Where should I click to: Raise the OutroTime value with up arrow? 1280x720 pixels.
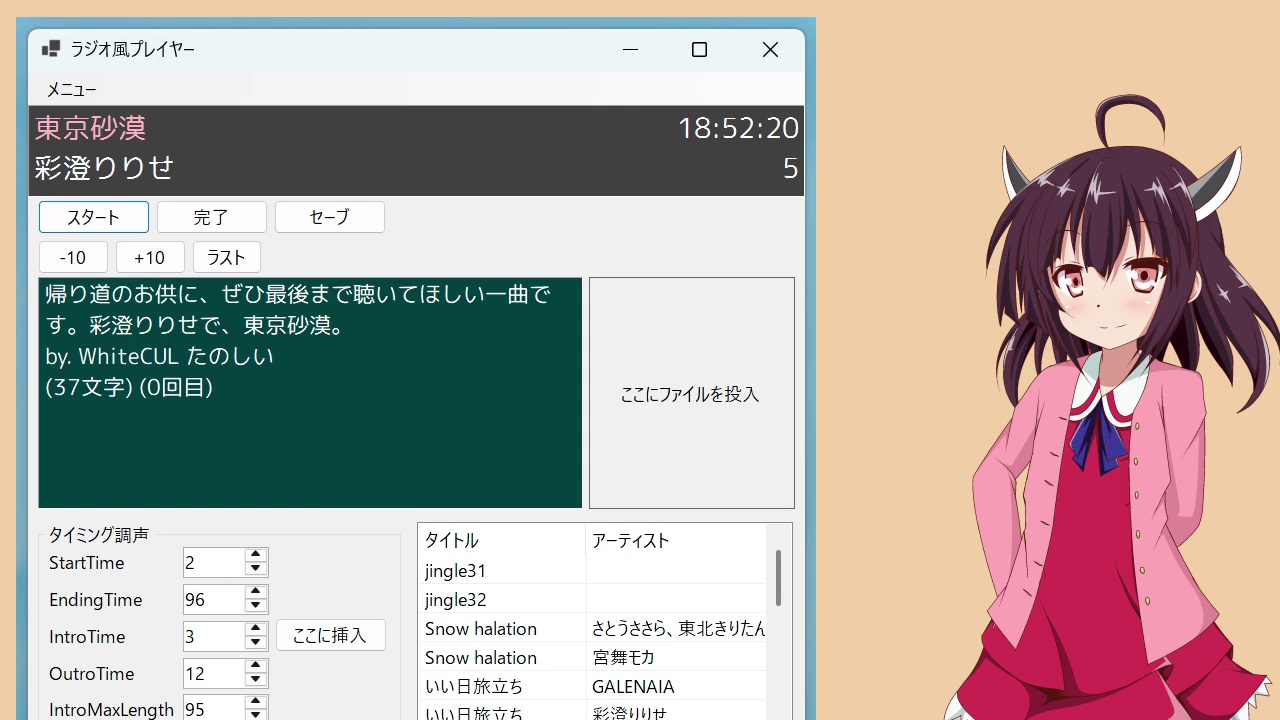[256, 666]
